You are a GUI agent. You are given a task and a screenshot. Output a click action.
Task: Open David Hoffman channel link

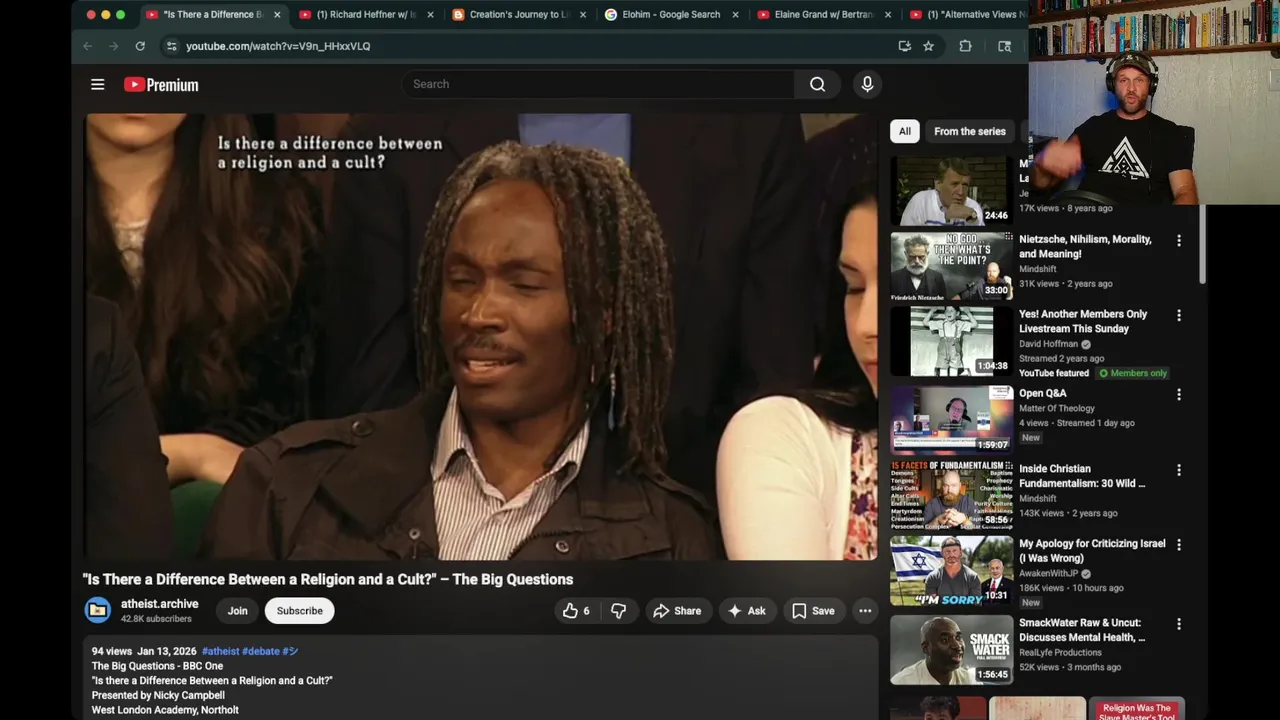pos(1049,344)
